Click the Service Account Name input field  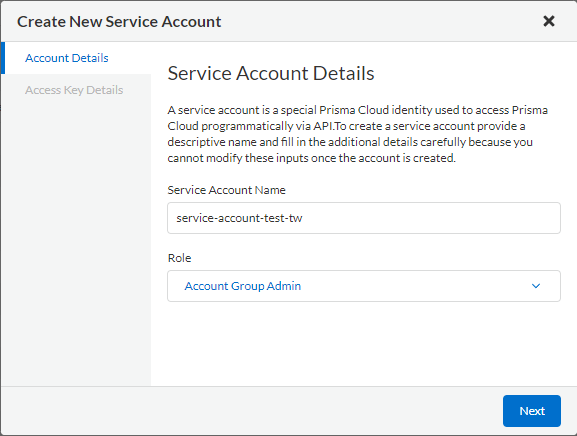[x=364, y=218]
